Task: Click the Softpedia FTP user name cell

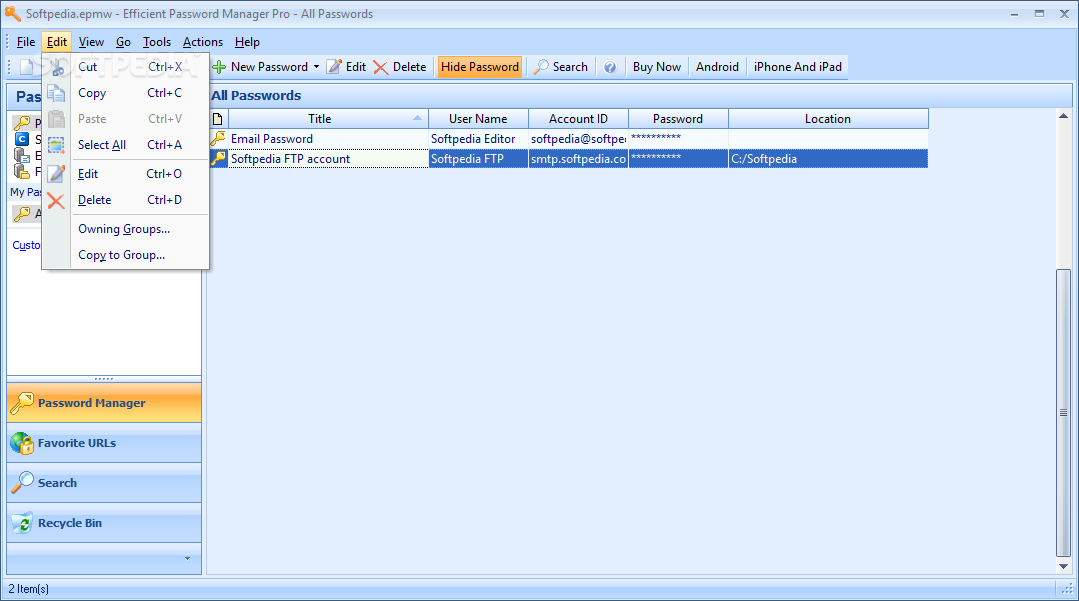Action: (x=478, y=159)
